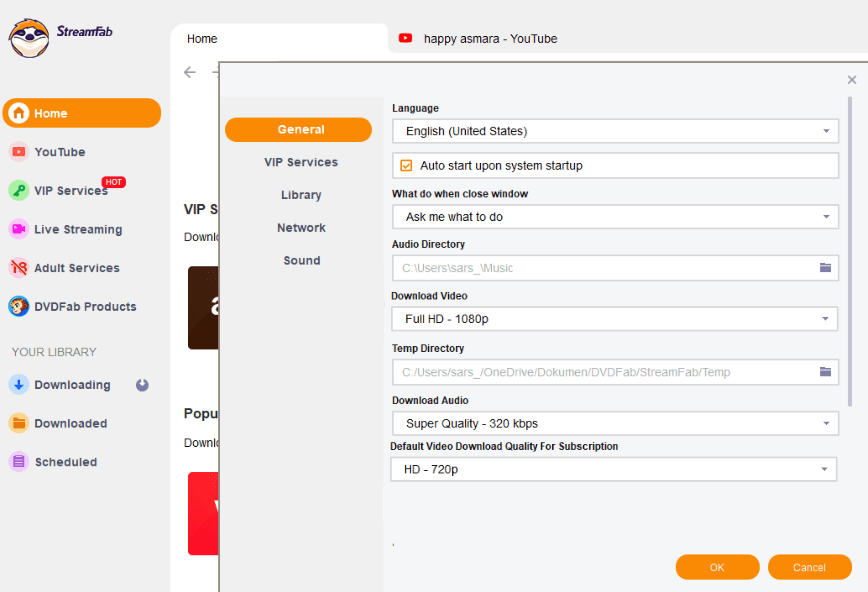Screen dimensions: 868x592
Task: Switch to the happy asmara - YouTube tab
Action: coord(490,39)
